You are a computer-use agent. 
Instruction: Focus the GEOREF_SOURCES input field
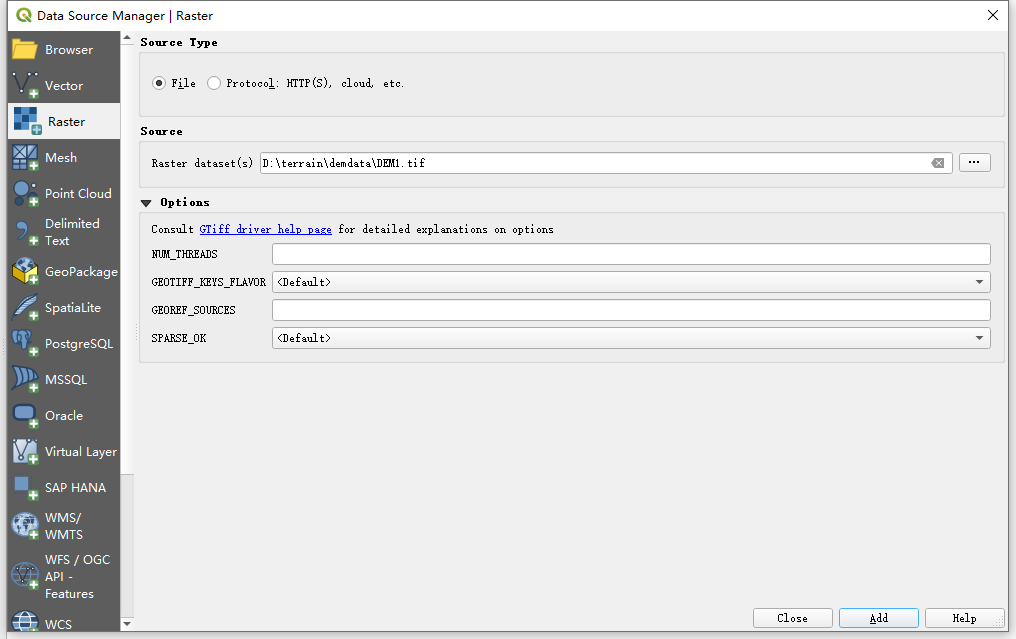[631, 310]
